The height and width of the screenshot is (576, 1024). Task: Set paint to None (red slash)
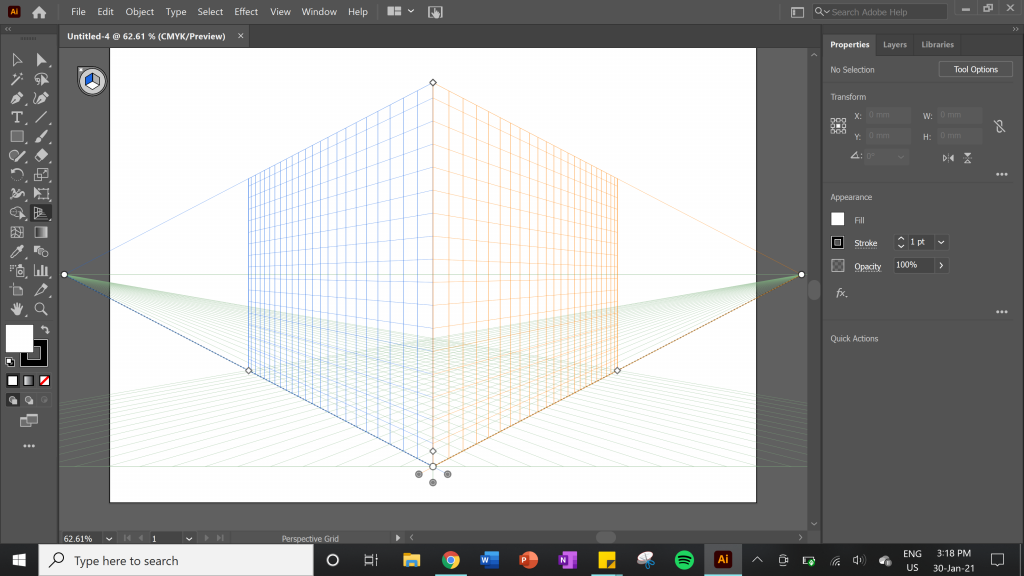[44, 381]
